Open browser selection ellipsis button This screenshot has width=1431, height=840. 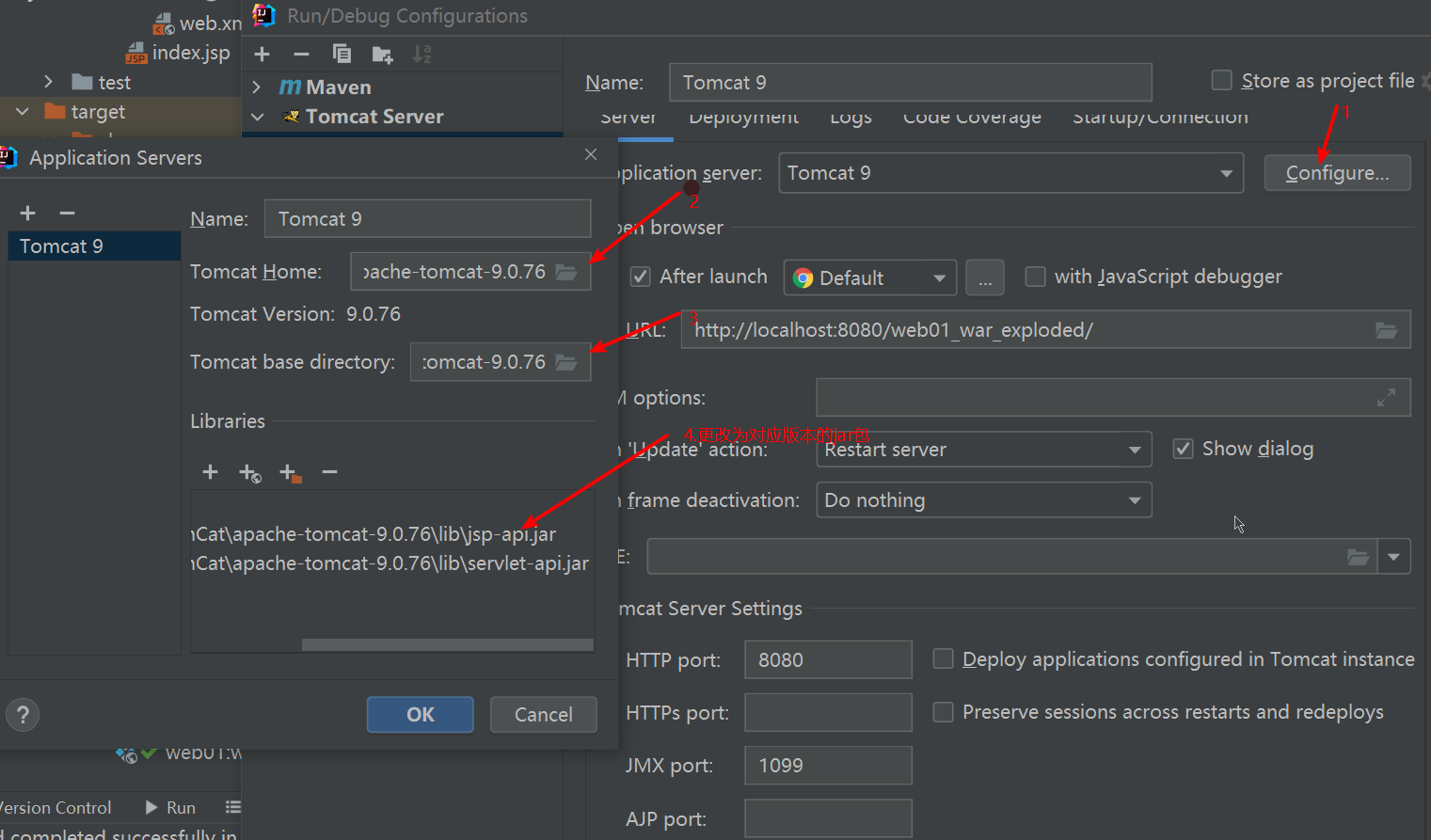tap(985, 278)
